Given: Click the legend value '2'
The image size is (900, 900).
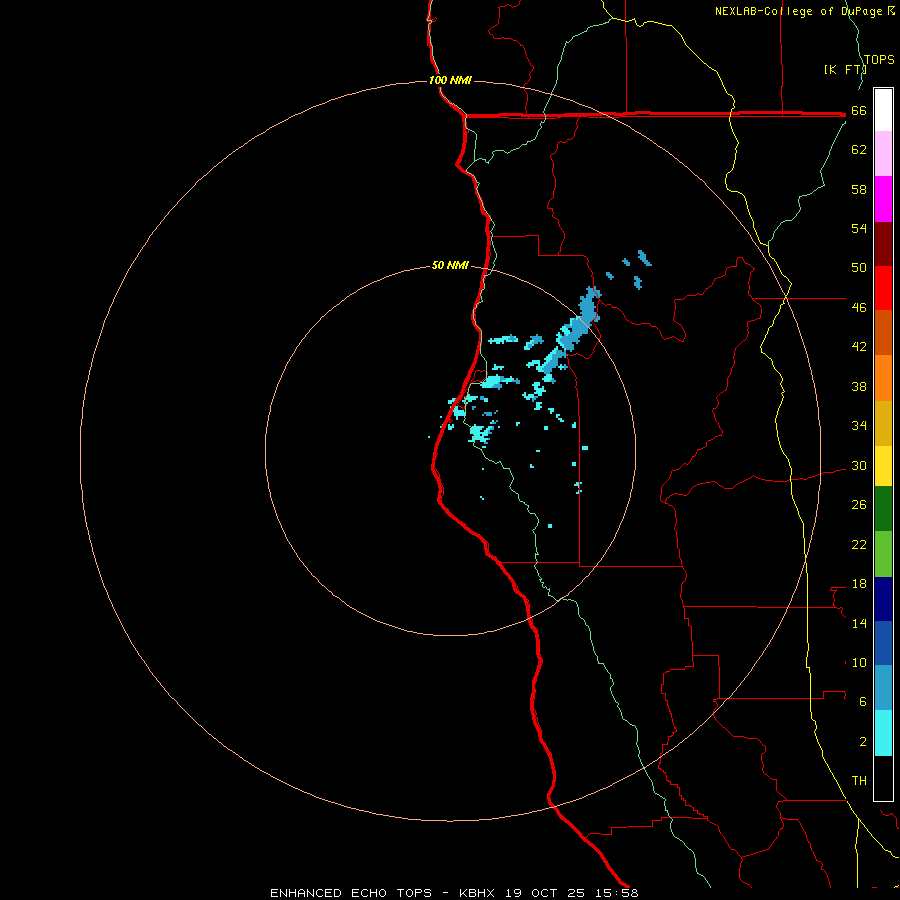Looking at the screenshot, I should (x=863, y=742).
